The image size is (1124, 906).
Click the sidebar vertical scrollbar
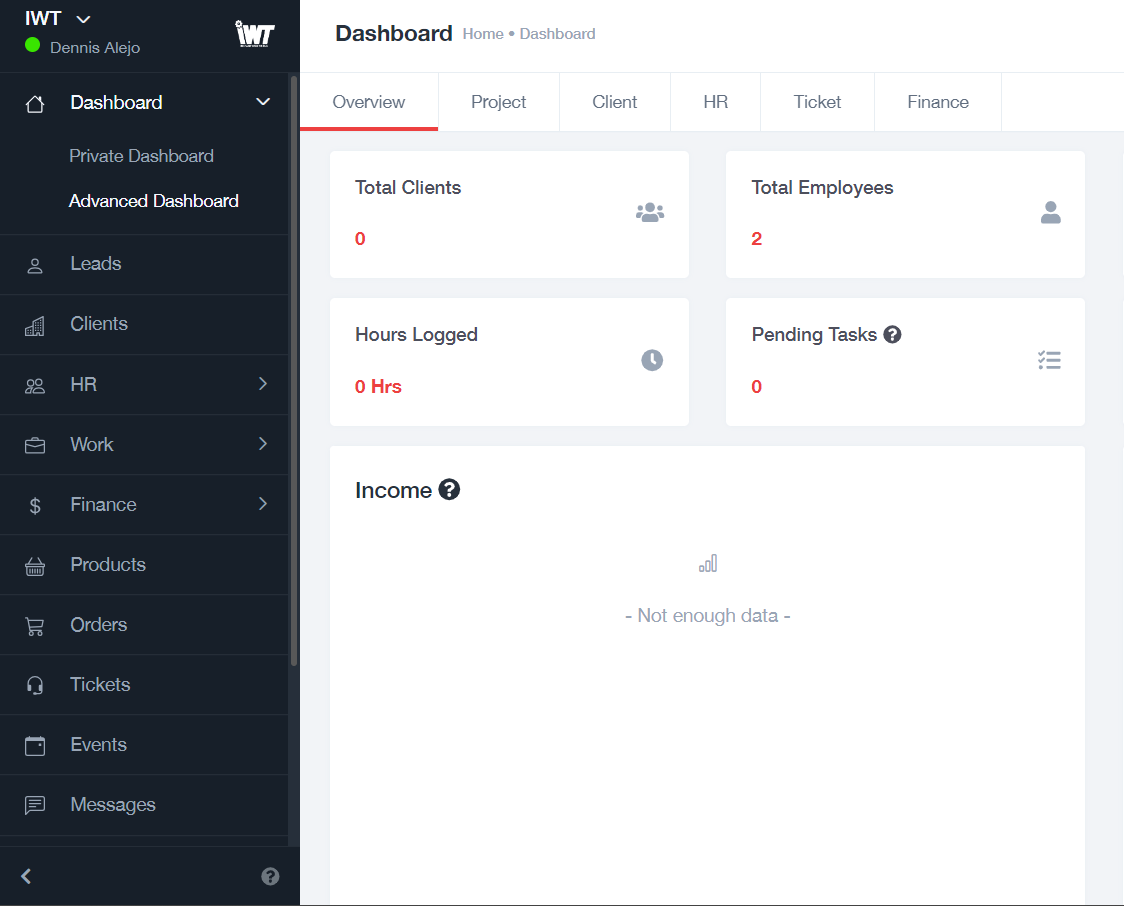(294, 370)
